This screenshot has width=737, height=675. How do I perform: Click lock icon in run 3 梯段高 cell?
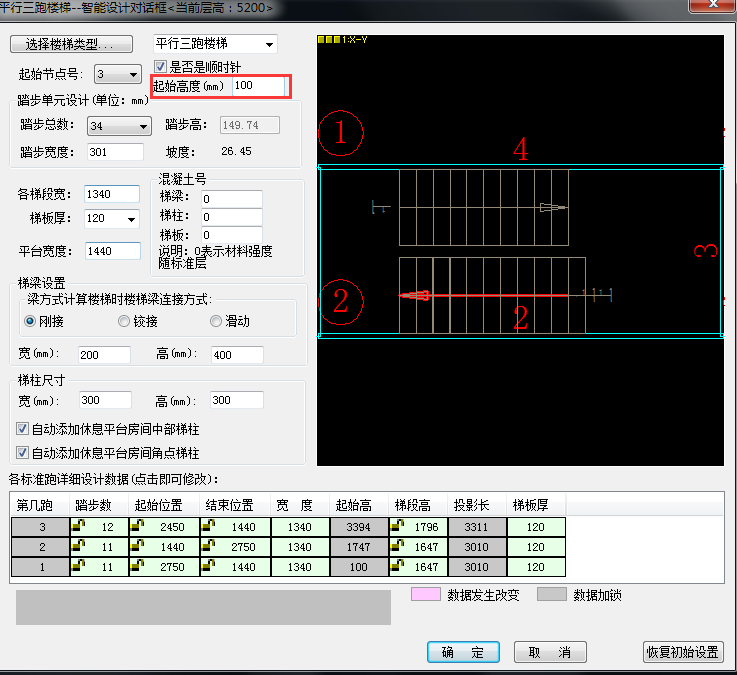[x=397, y=525]
